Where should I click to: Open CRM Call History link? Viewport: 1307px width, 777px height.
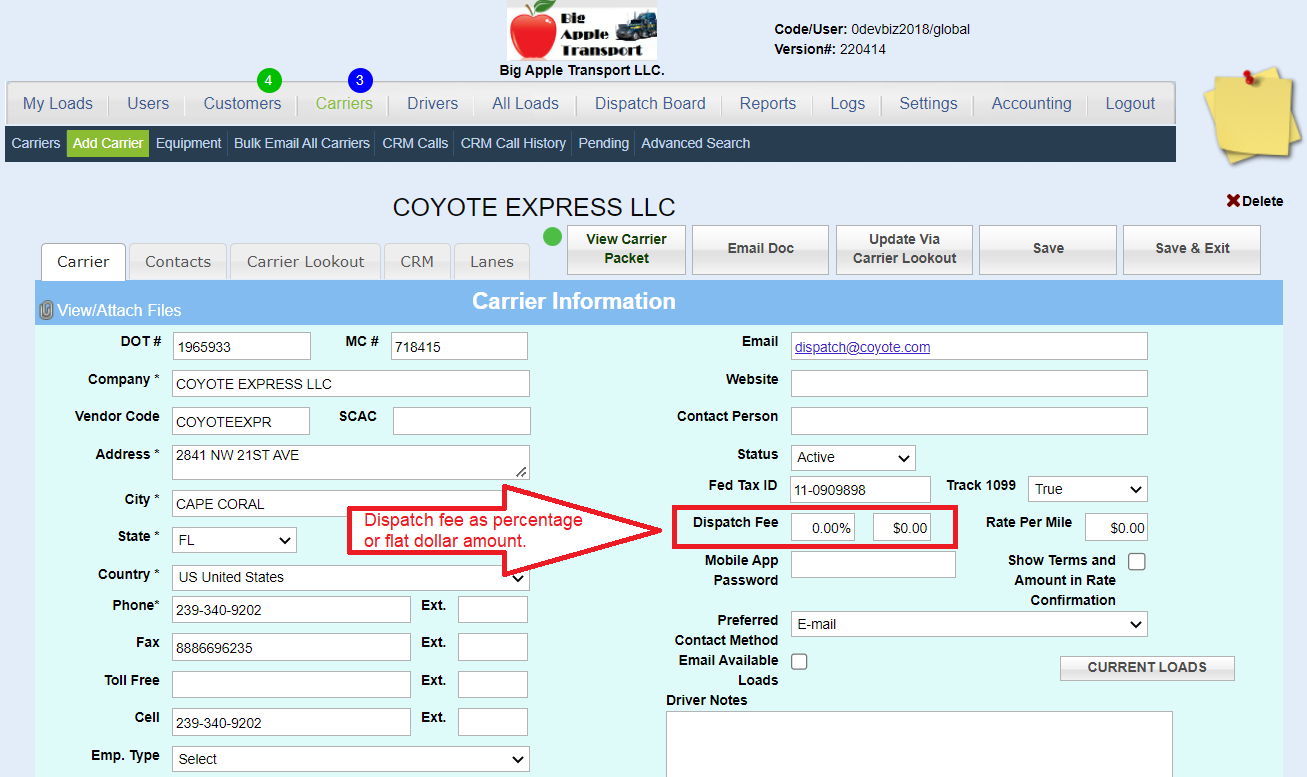(513, 143)
